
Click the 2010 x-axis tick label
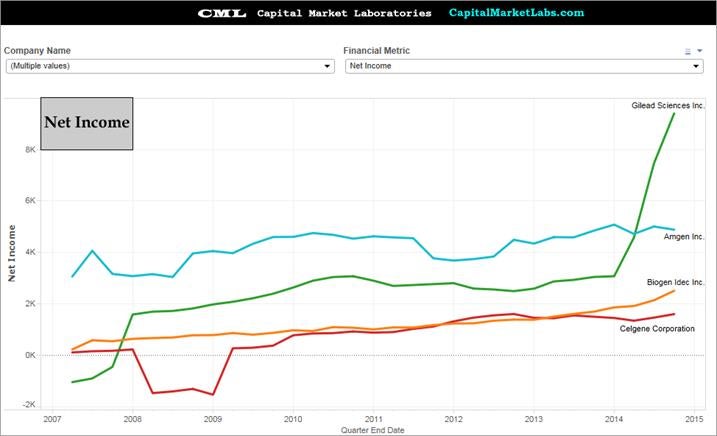[x=293, y=419]
